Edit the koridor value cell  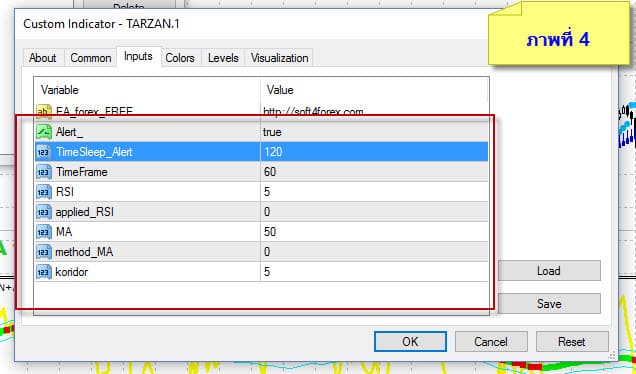point(374,272)
